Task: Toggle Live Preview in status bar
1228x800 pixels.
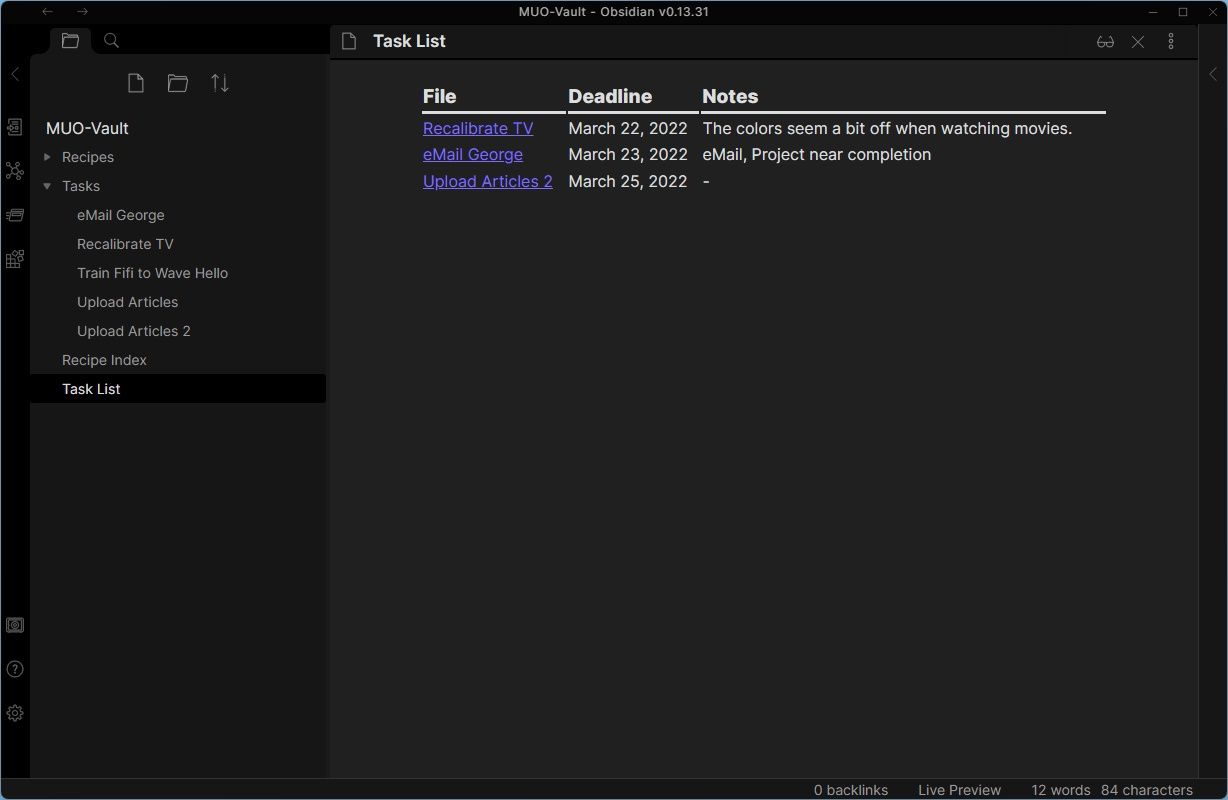Action: pos(959,790)
